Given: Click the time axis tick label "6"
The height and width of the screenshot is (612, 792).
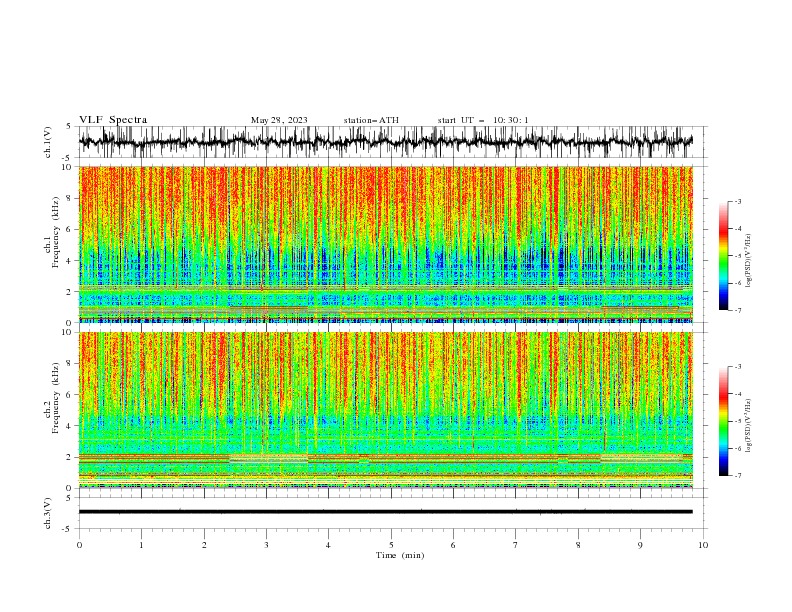Looking at the screenshot, I should (453, 545).
